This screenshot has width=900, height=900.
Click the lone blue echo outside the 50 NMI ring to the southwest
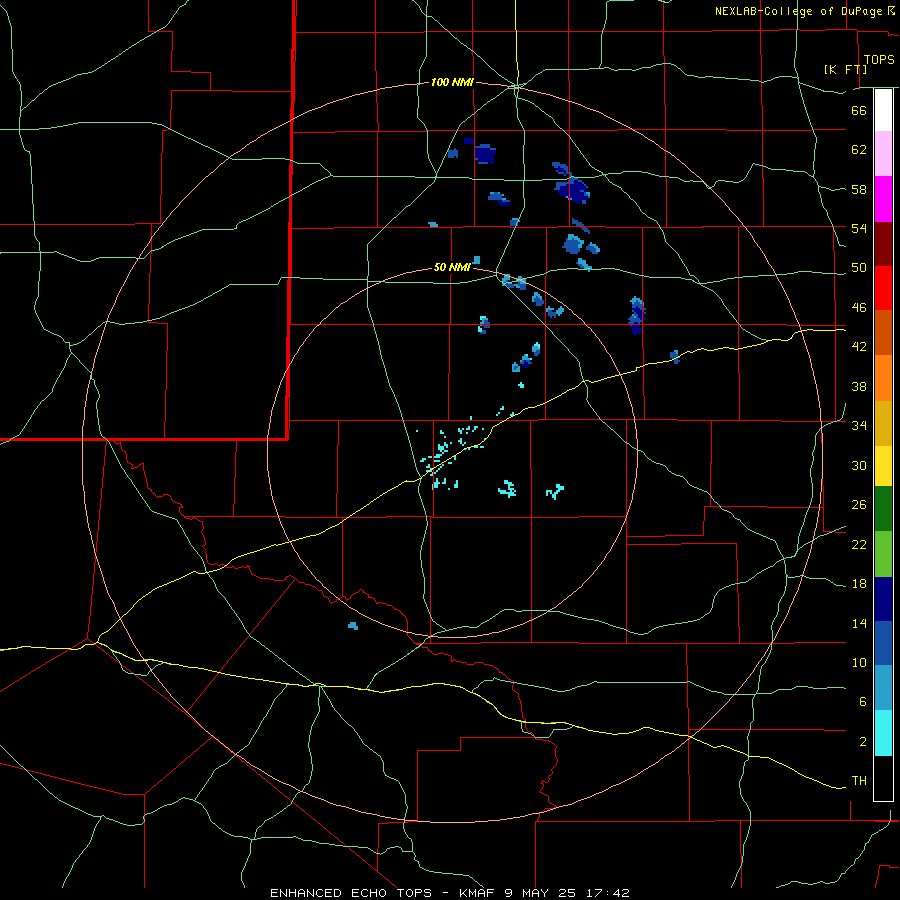tap(353, 626)
